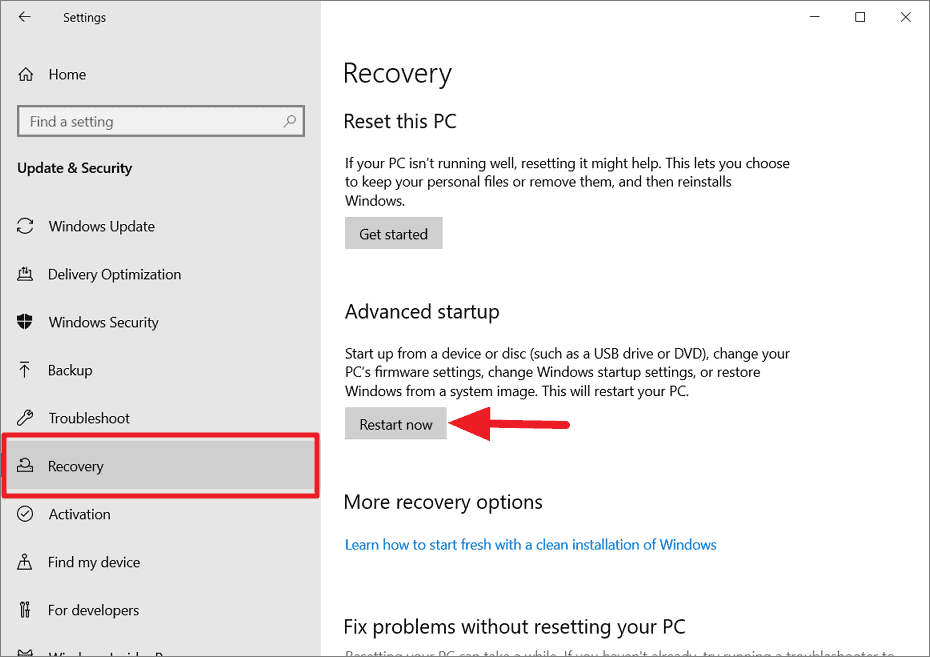Click the For developers tools icon
This screenshot has width=930, height=657.
pyautogui.click(x=24, y=610)
